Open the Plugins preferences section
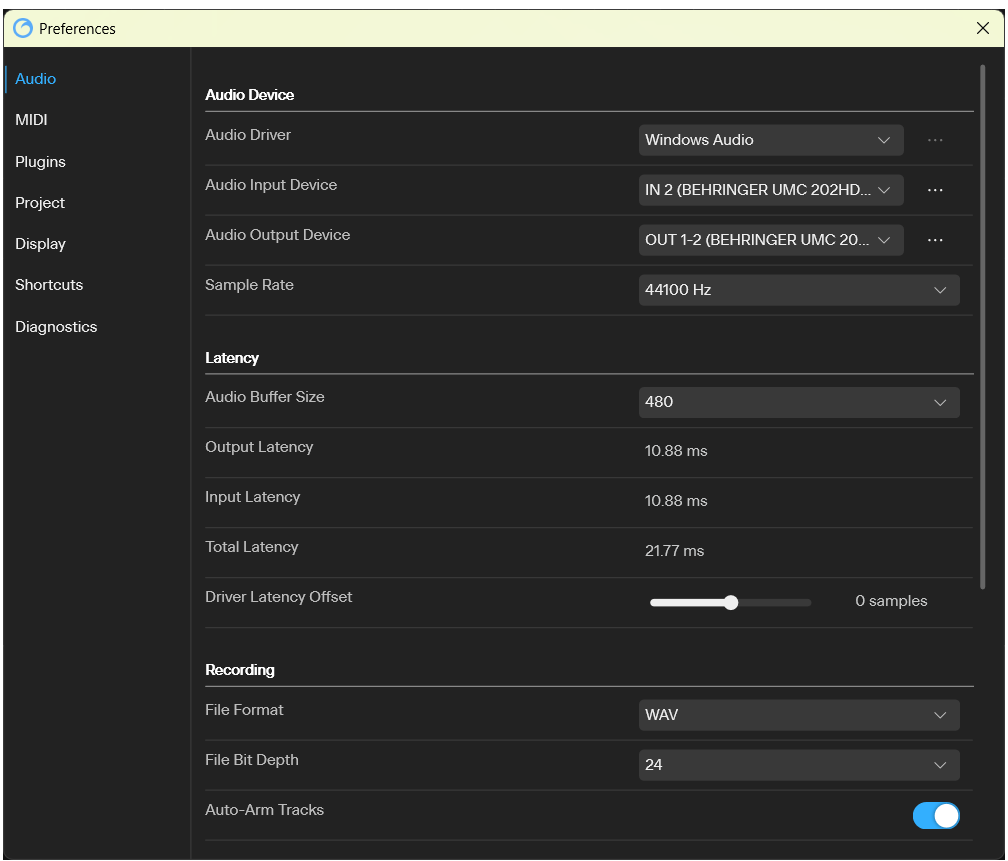 click(x=40, y=162)
